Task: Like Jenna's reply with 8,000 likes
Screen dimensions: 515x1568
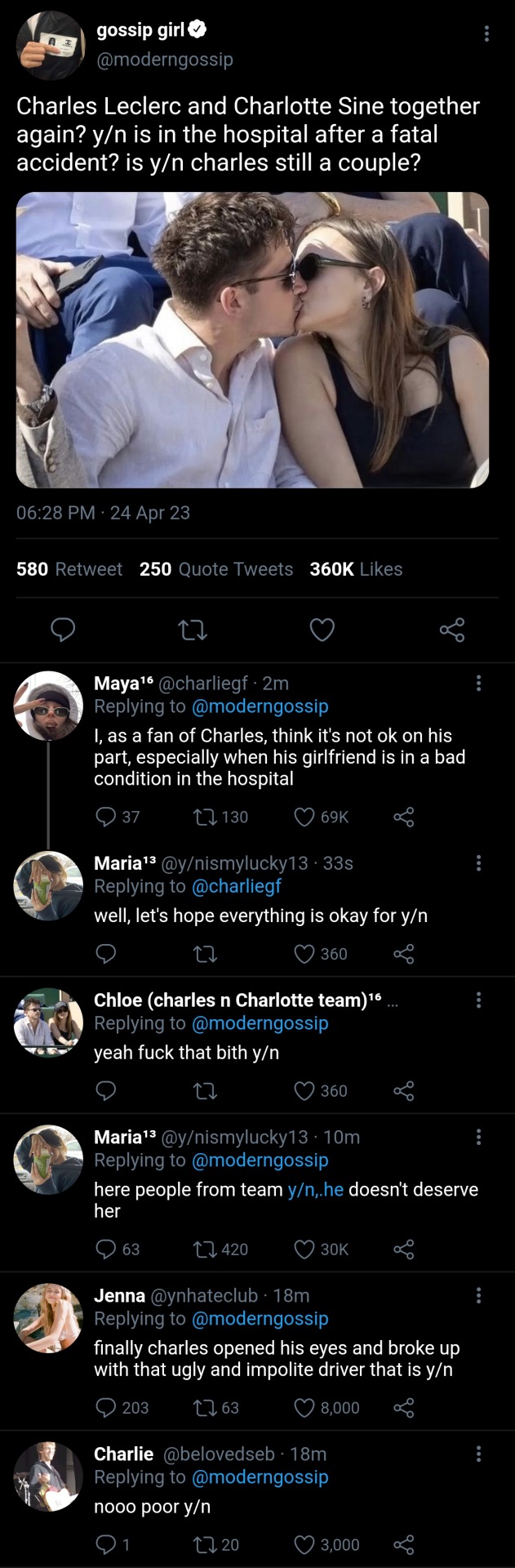Action: pos(304,1407)
